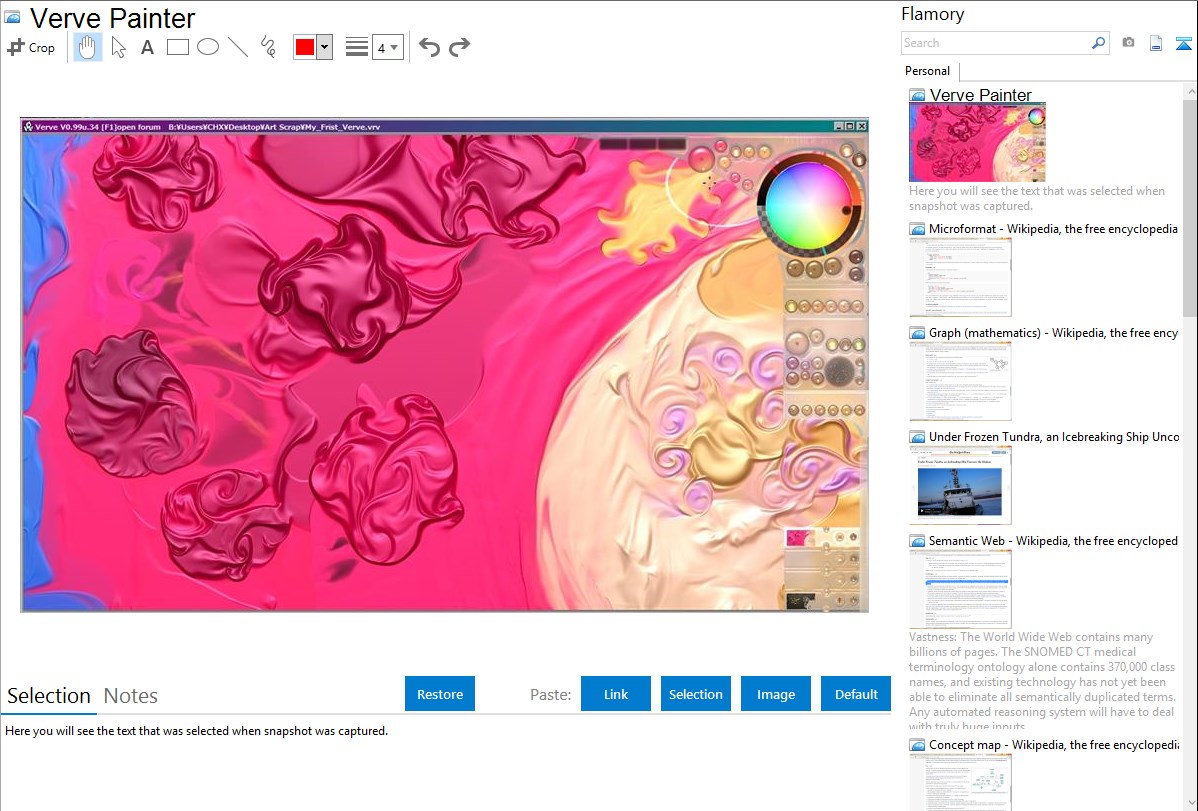
Task: Open the annotation color dropdown arrow
Action: [x=325, y=47]
